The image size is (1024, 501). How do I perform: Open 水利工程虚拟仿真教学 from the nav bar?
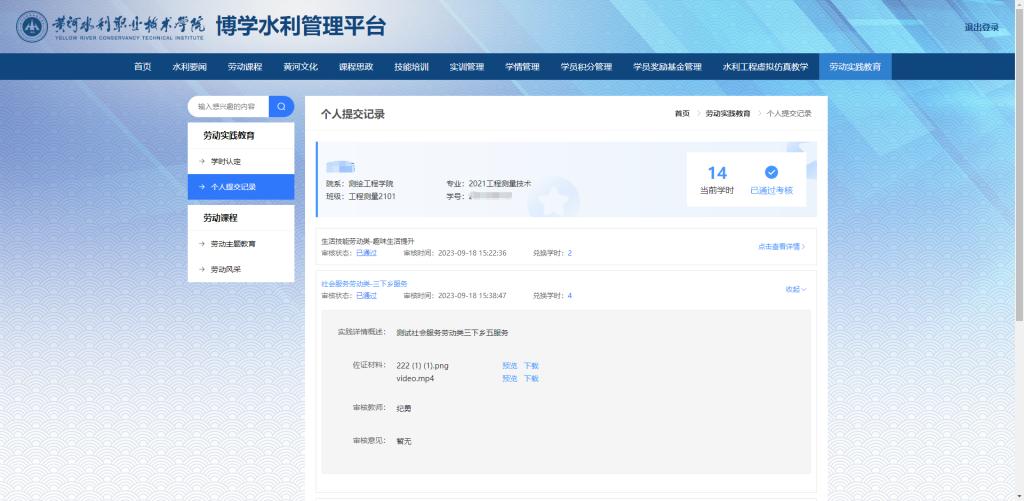[x=765, y=67]
